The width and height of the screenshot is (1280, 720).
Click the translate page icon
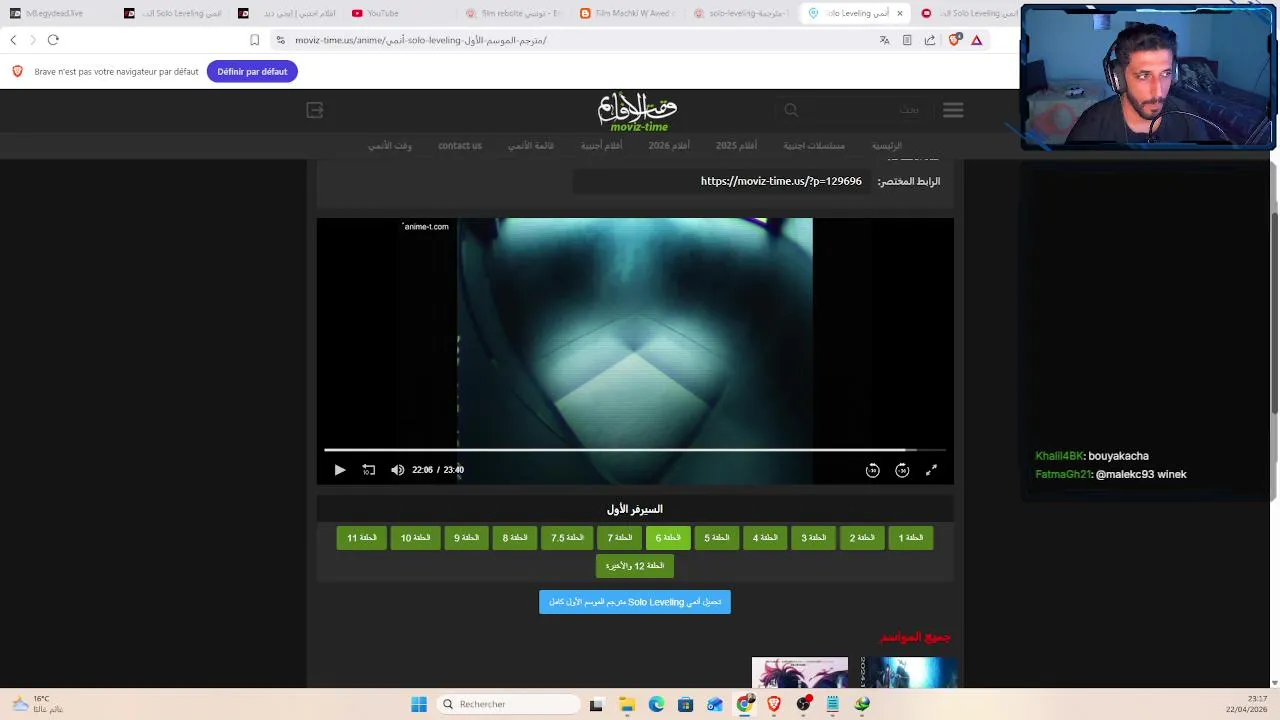(x=884, y=40)
